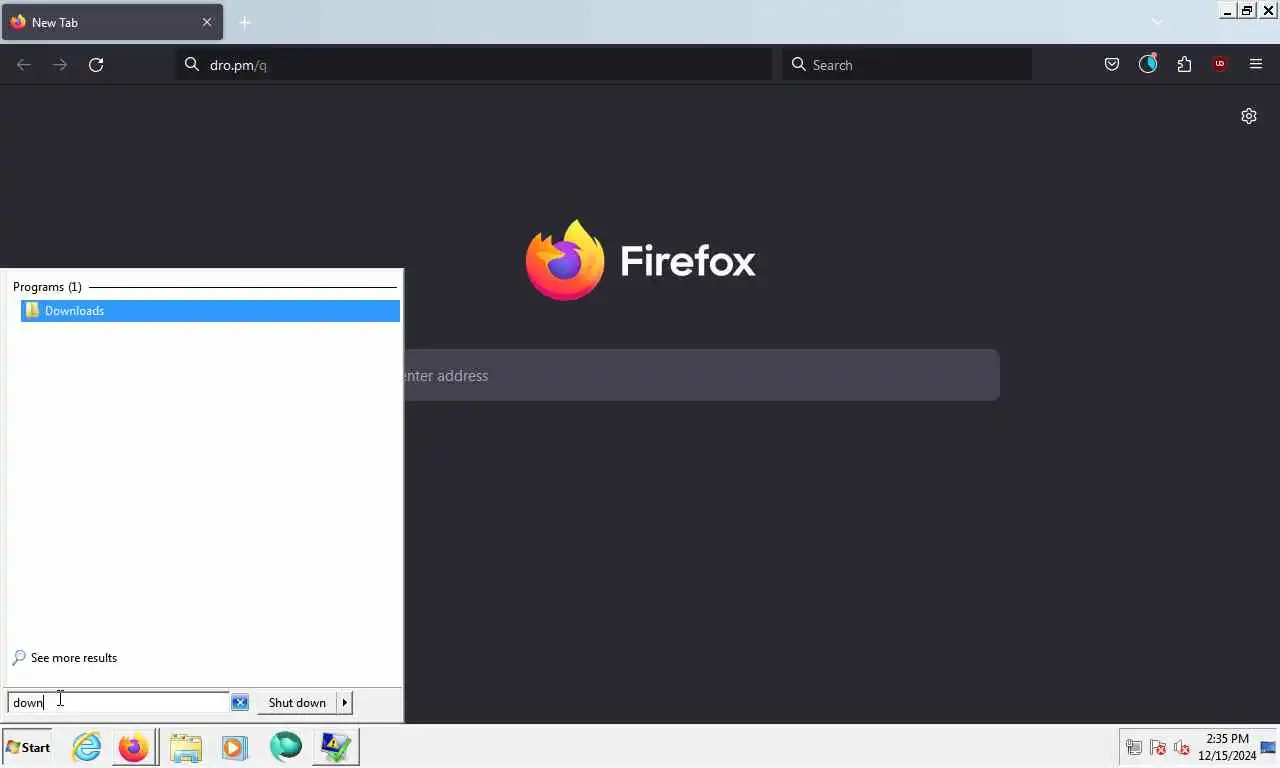Open the Downloads result in Start menu
The width and height of the screenshot is (1280, 768).
click(210, 311)
